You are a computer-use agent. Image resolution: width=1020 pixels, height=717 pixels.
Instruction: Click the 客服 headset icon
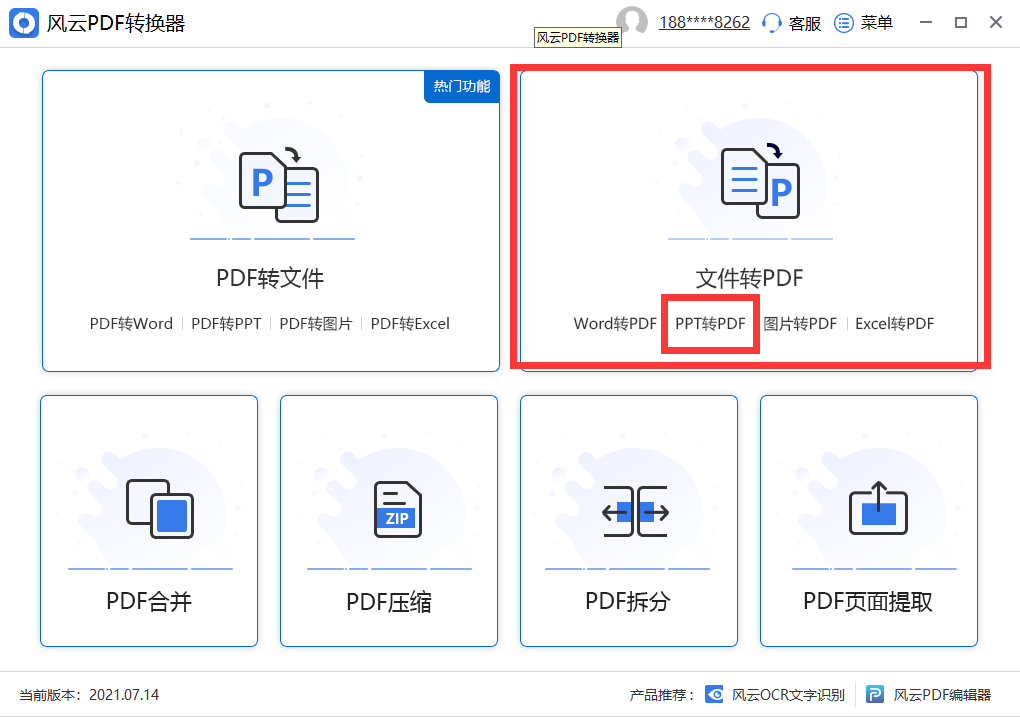(771, 23)
